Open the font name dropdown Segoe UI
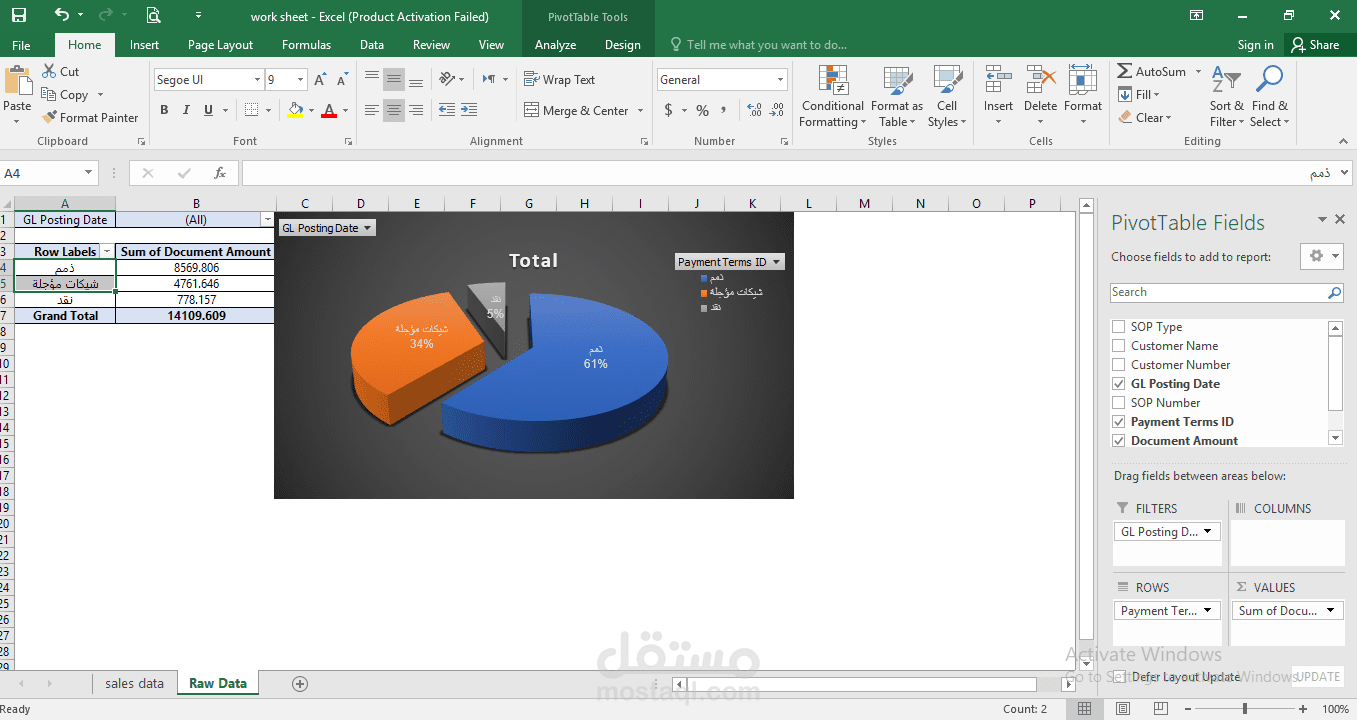1357x720 pixels. click(x=256, y=80)
